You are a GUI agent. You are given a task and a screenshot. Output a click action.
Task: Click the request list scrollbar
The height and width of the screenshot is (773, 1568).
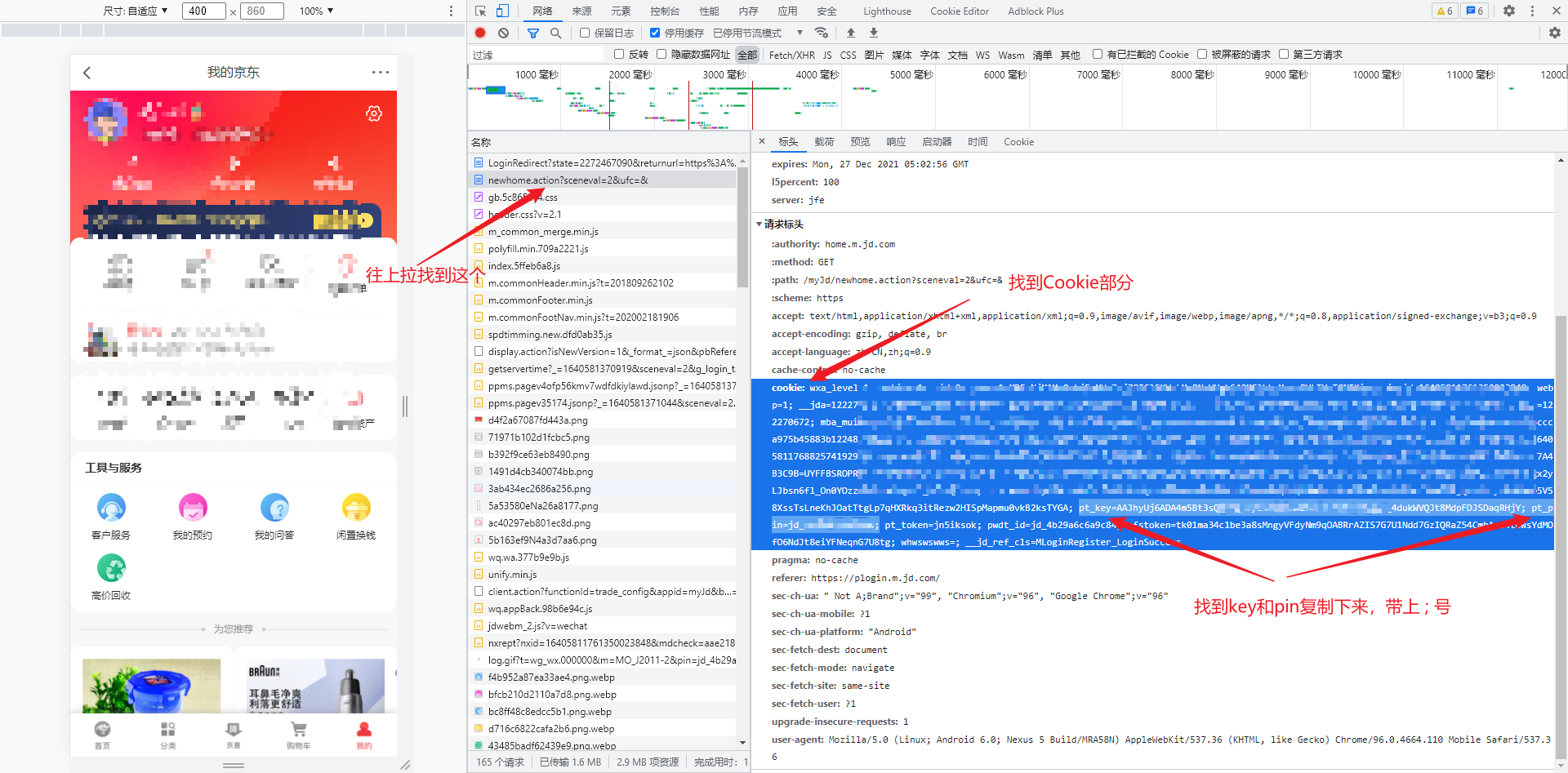click(x=742, y=227)
